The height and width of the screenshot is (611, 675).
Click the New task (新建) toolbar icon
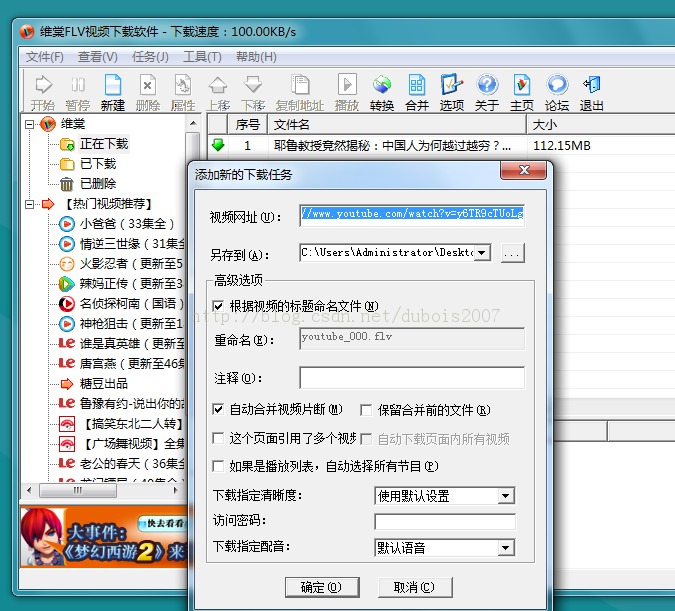(x=113, y=92)
